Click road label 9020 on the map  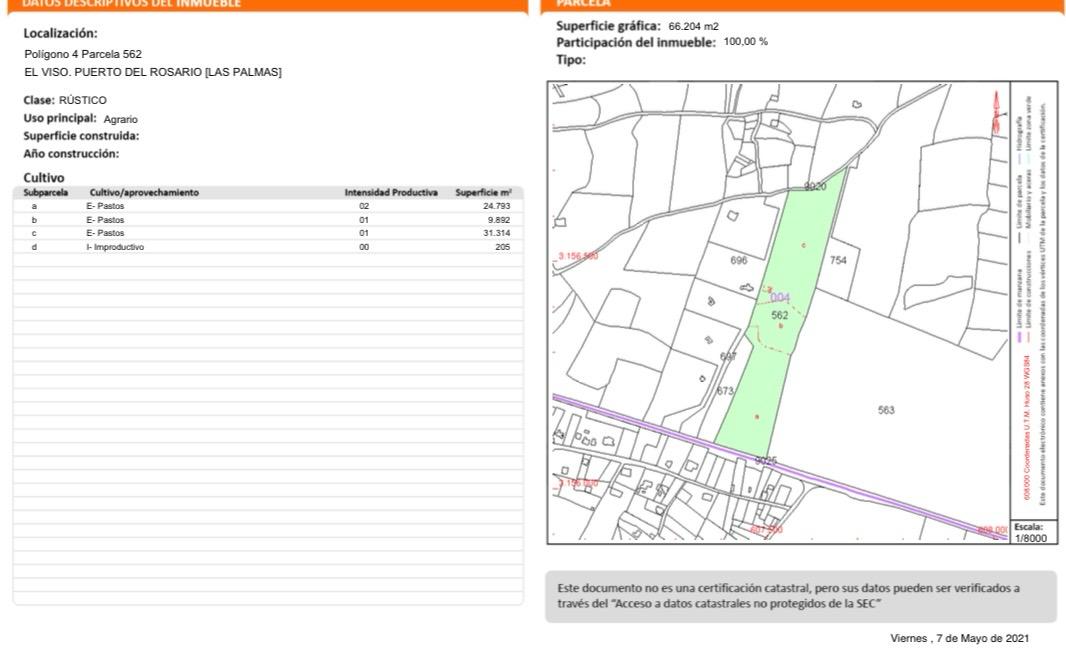tap(815, 187)
